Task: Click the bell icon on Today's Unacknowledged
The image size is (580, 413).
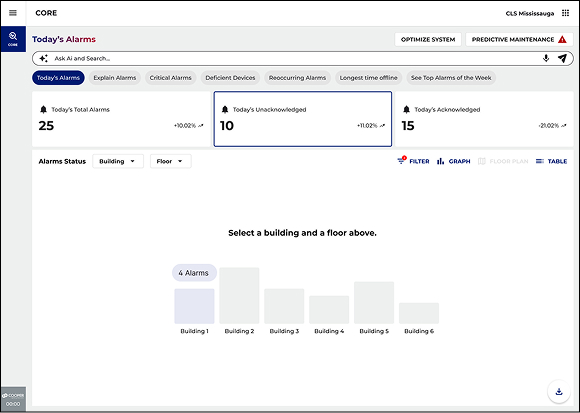Action: [225, 109]
